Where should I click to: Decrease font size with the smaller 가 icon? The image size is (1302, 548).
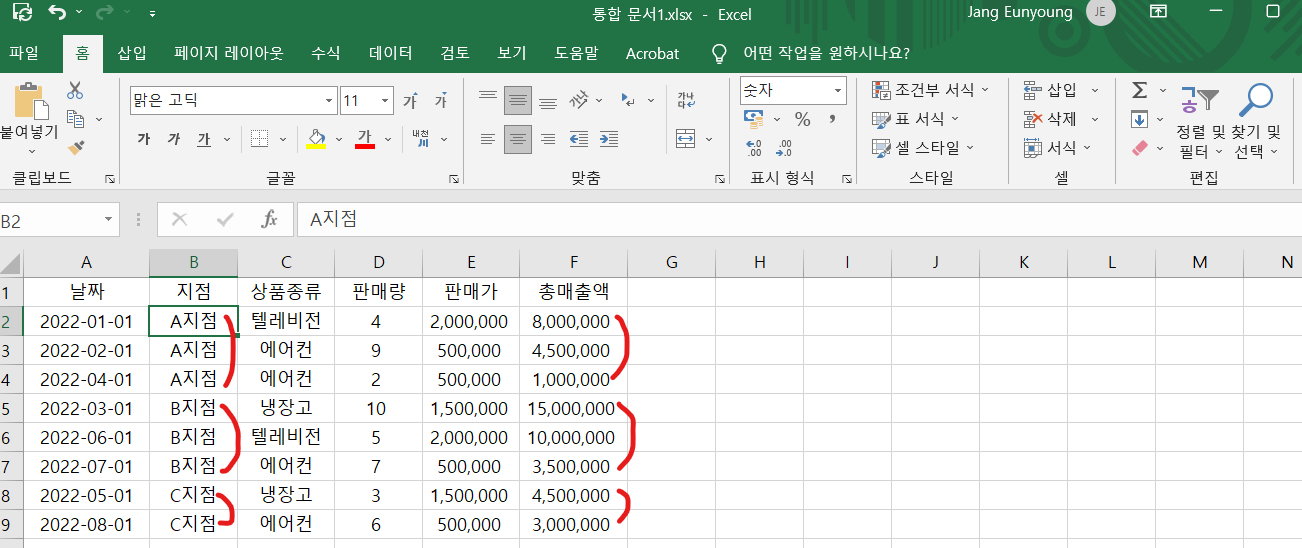point(440,101)
